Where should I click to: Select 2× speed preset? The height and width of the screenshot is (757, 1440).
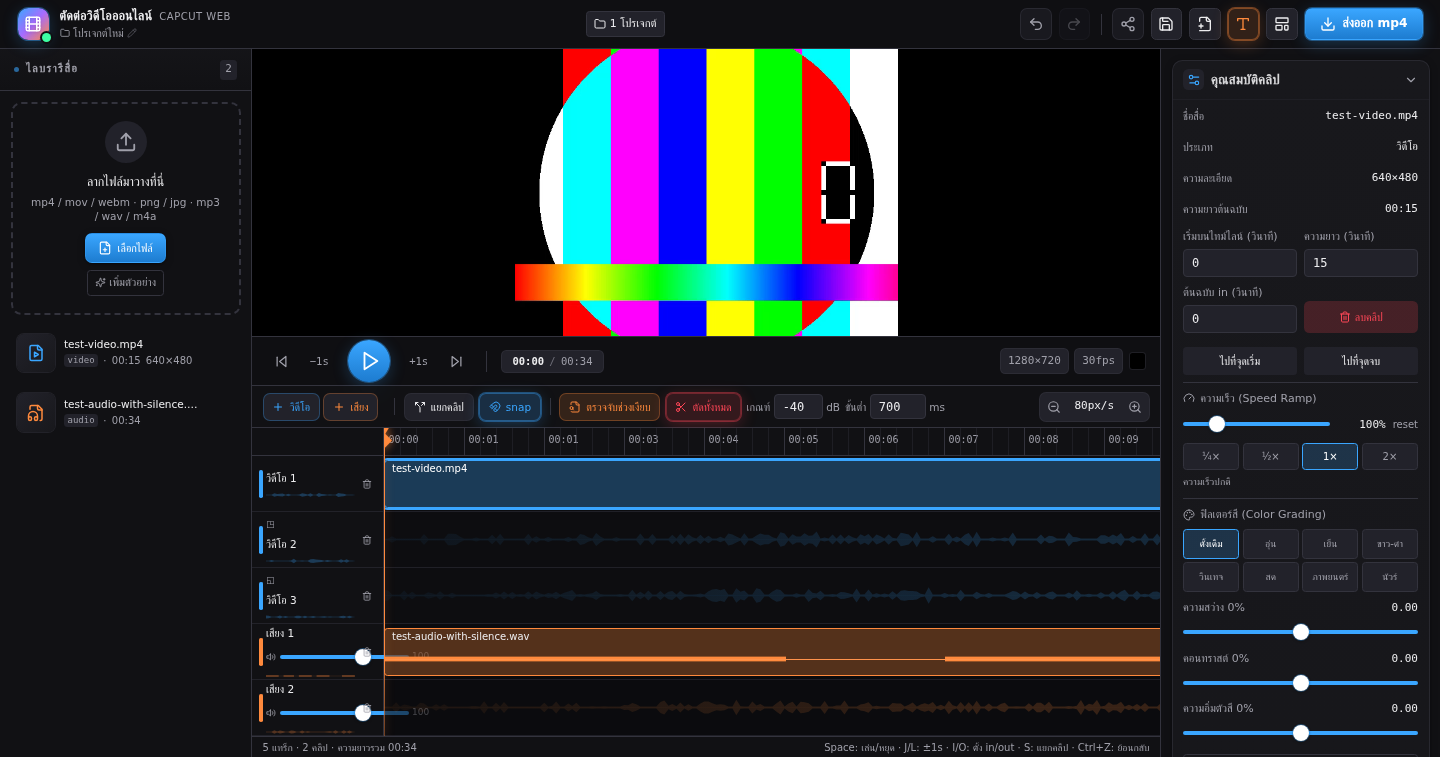[x=1390, y=456]
